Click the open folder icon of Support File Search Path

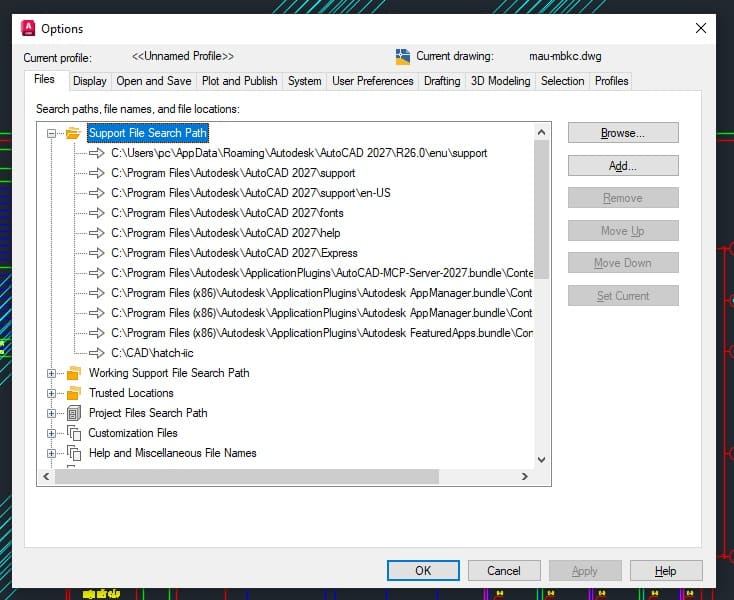[73, 133]
